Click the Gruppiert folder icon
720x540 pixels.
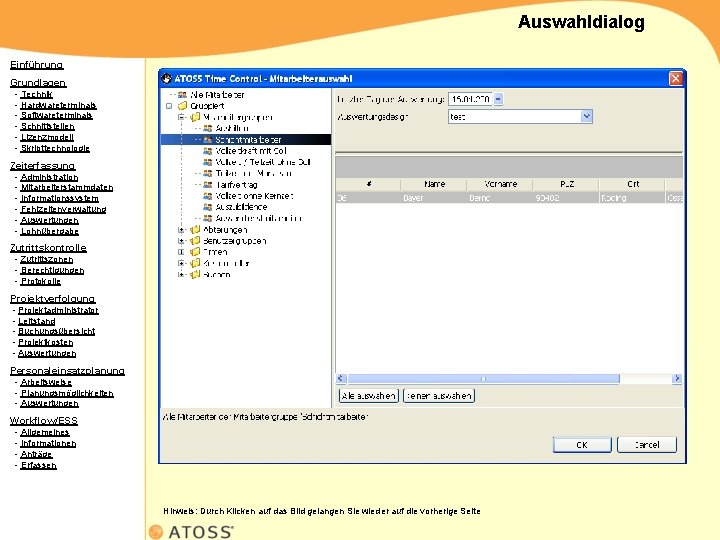182,106
